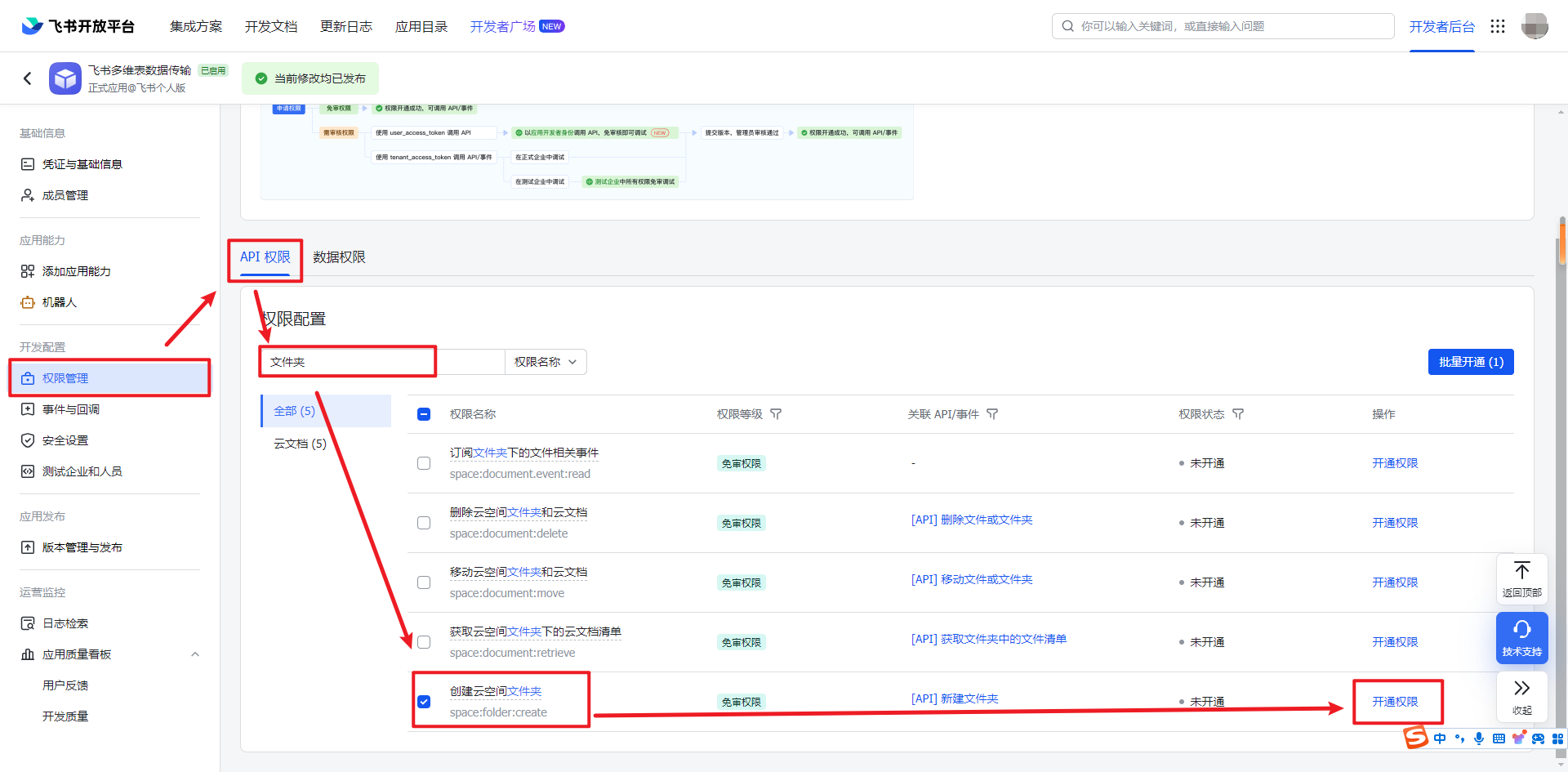Open the [API] 获取文件夹中的文件清单 link
Image resolution: width=1568 pixels, height=772 pixels.
coord(989,639)
